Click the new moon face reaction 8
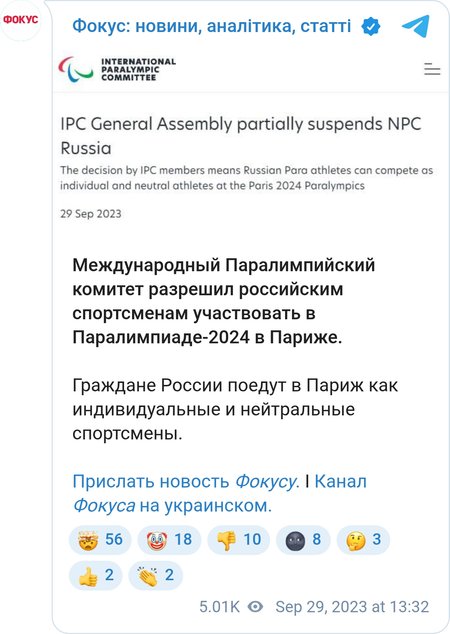This screenshot has height=634, width=450. (303, 540)
